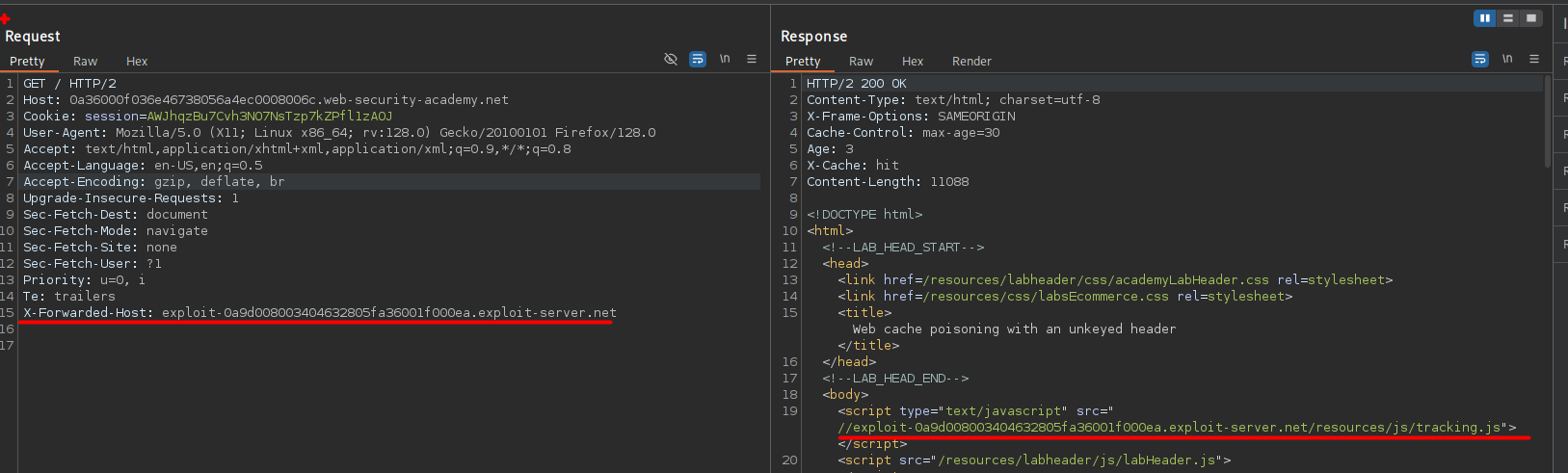Click the HTTP/2 200 OK status line
Image resolution: width=1568 pixels, height=473 pixels.
(857, 84)
